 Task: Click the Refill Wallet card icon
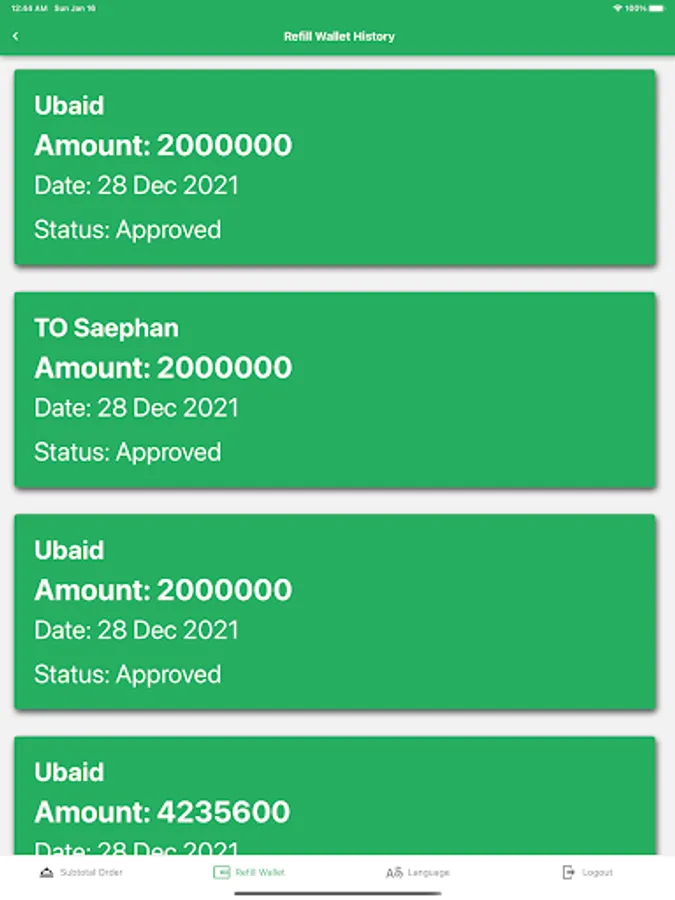(x=222, y=872)
